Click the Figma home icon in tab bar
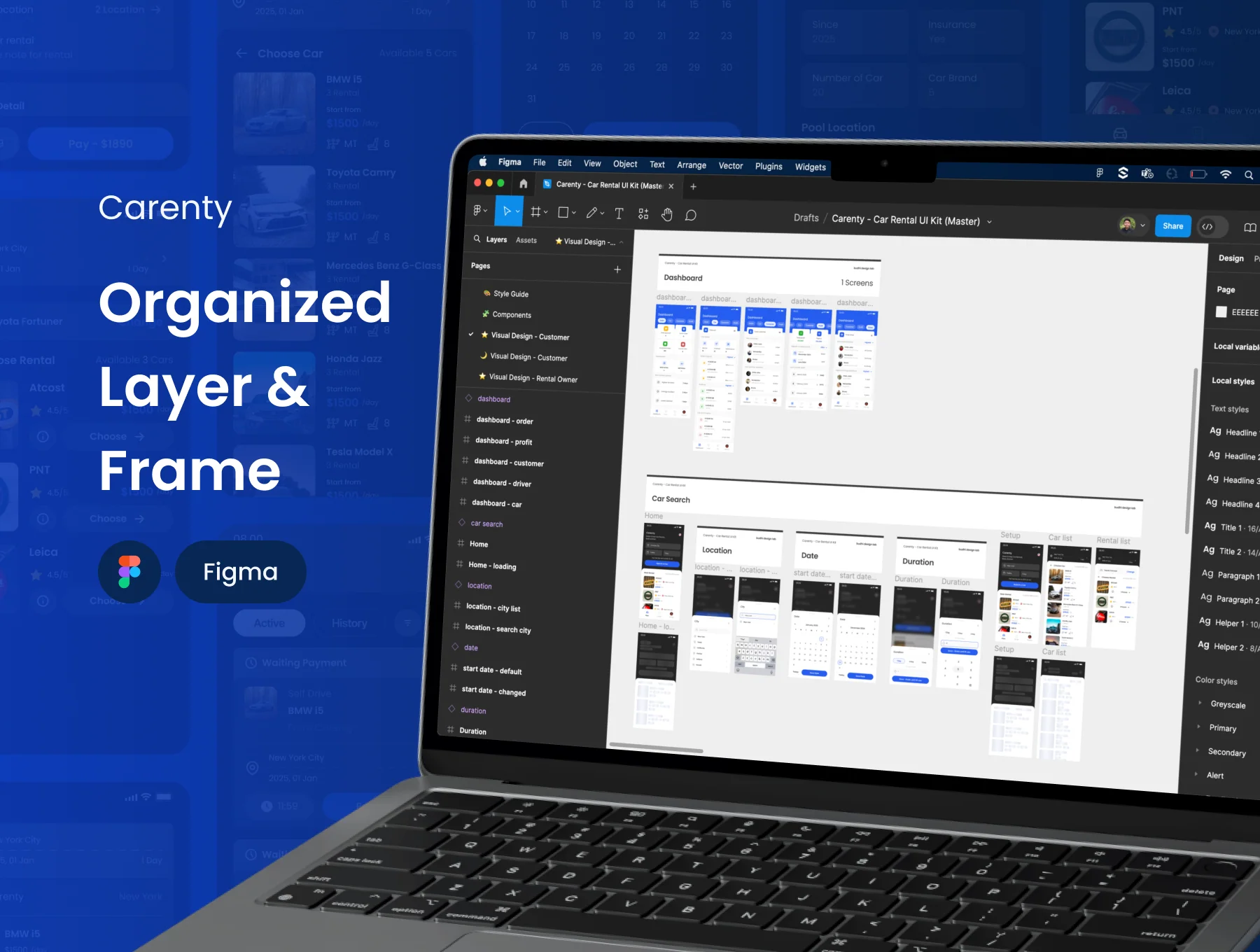The image size is (1260, 952). (x=523, y=183)
